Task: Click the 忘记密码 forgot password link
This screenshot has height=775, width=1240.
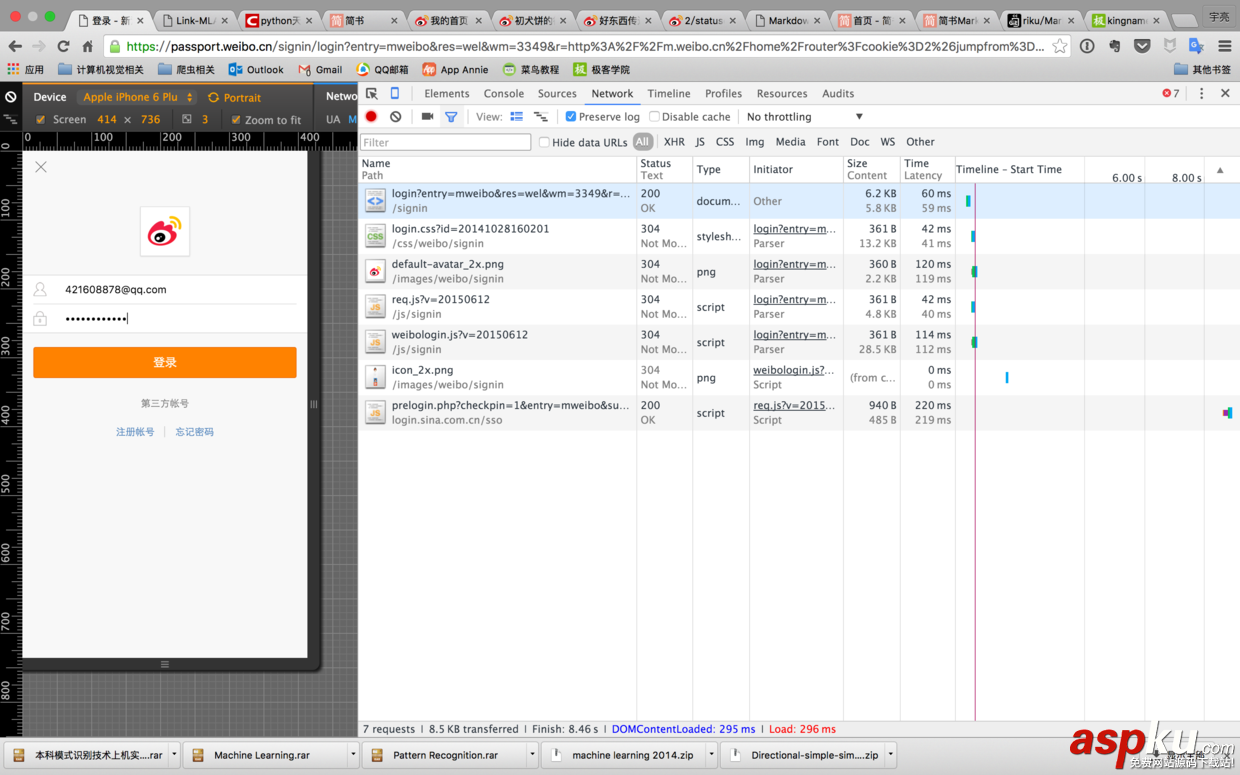Action: [195, 432]
